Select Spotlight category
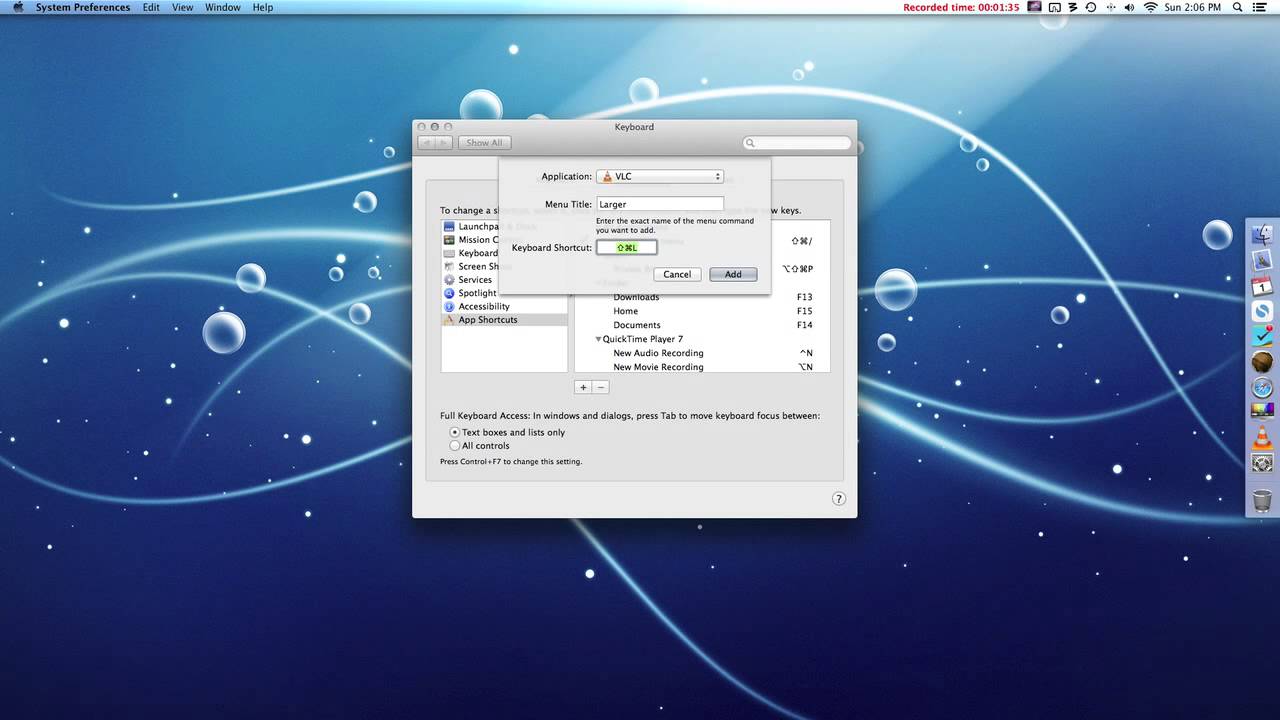This screenshot has height=720, width=1280. (x=504, y=293)
